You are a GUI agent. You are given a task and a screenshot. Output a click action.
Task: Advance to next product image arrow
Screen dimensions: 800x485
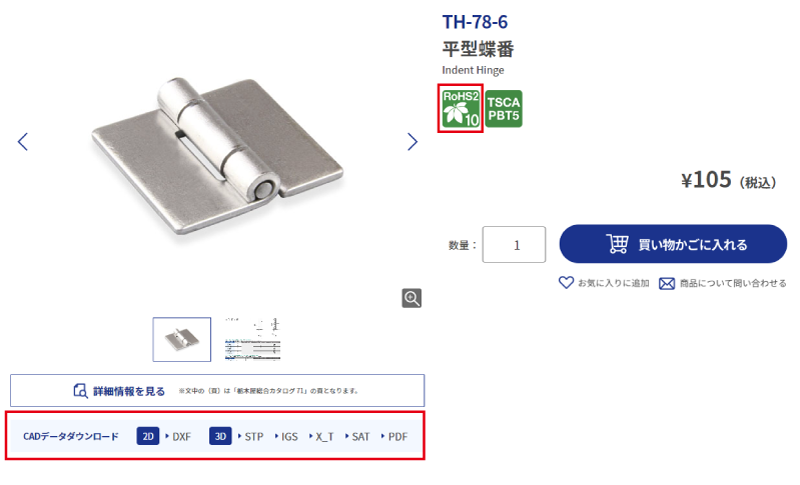coord(412,141)
